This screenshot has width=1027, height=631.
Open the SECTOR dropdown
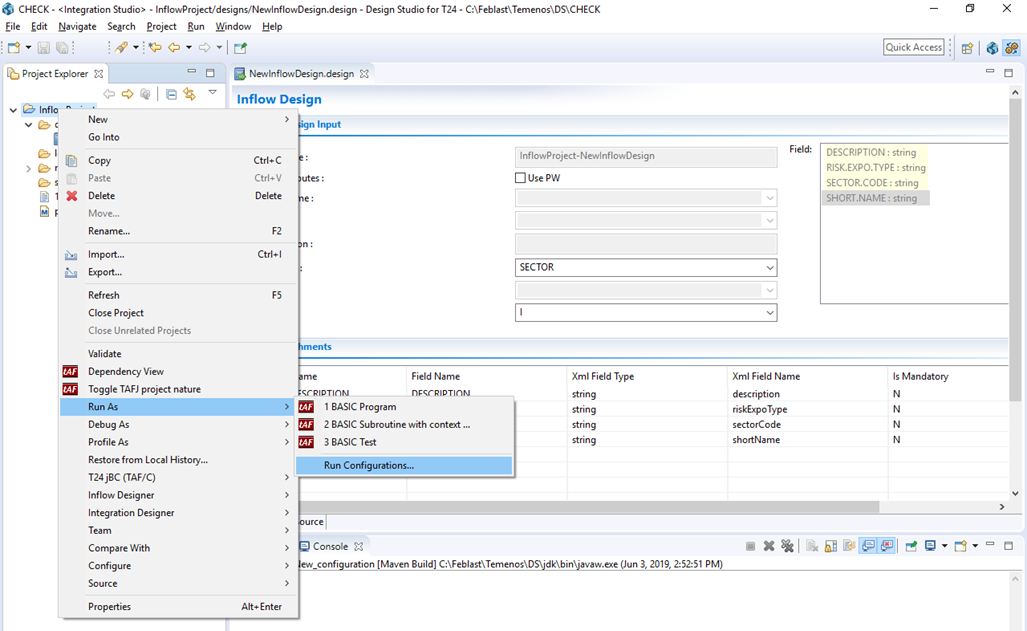click(769, 268)
